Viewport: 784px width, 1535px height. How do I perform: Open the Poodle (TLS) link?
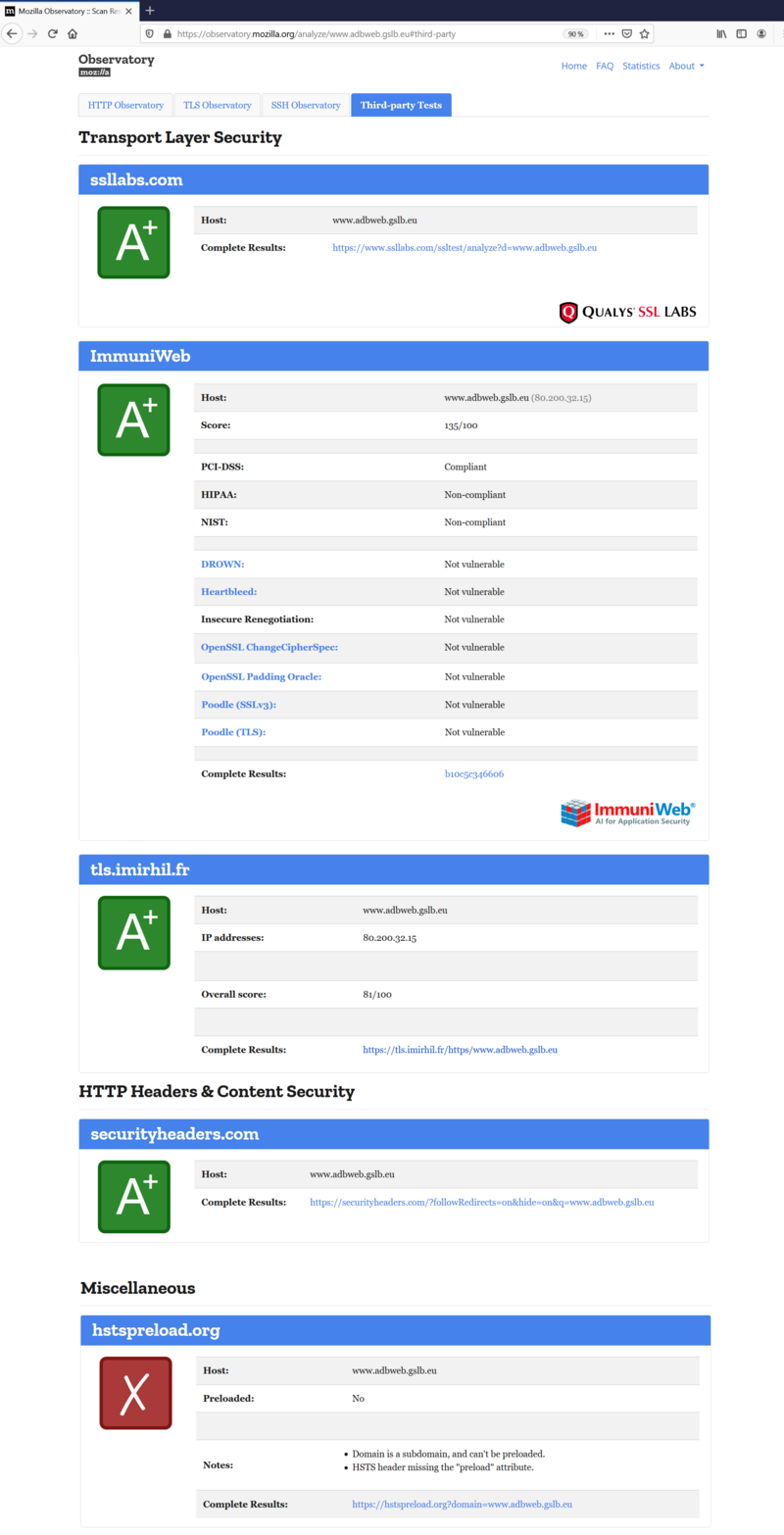(x=233, y=732)
